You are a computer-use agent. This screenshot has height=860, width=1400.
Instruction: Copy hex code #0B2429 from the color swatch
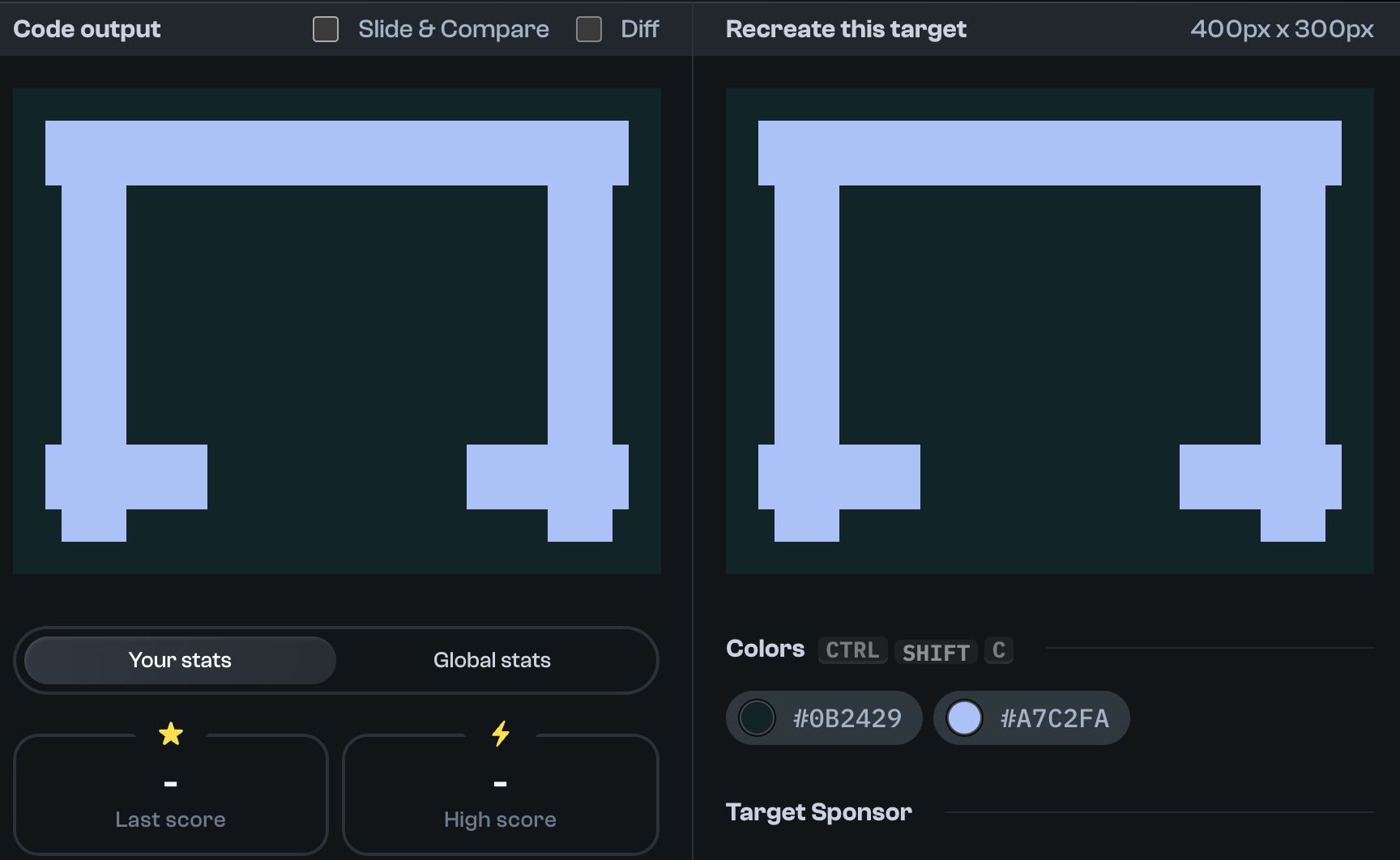coord(847,717)
